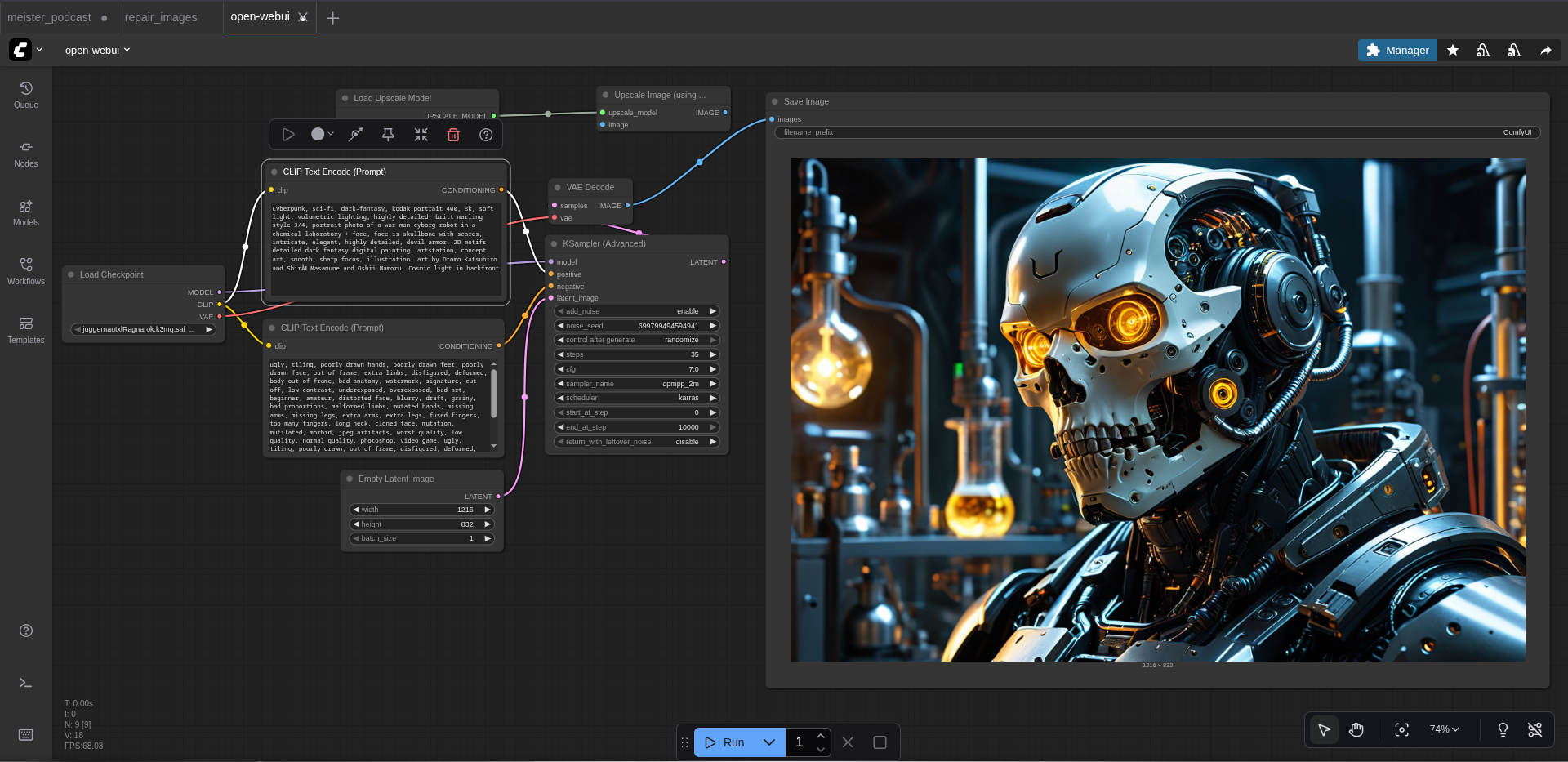Screen dimensions: 1568x762
Task: Open the console terminal icon in sidebar
Action: 25,683
